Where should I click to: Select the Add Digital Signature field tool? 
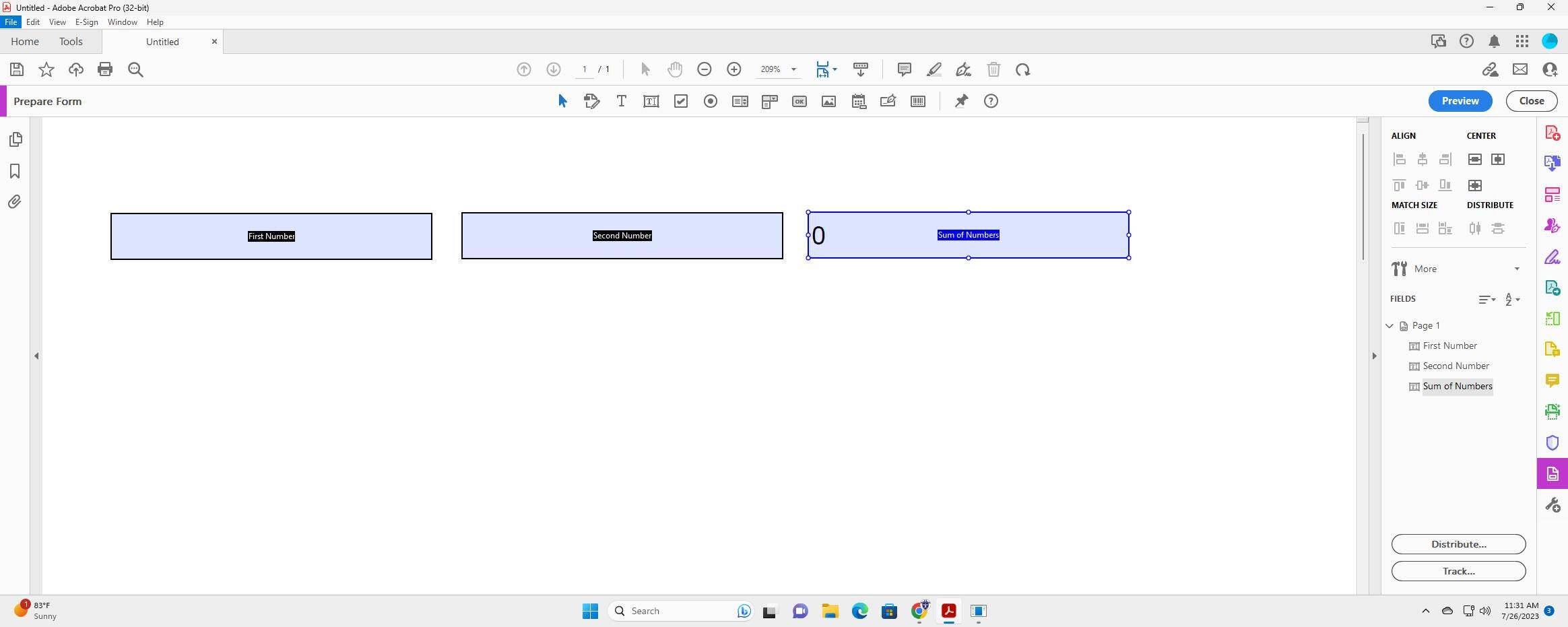[x=888, y=101]
